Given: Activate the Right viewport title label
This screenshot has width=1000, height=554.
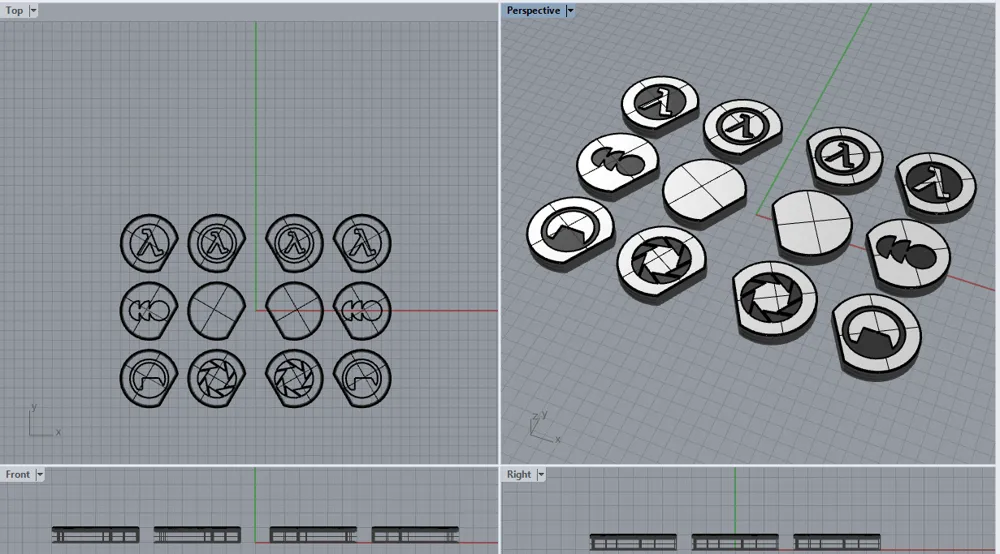Looking at the screenshot, I should pos(518,474).
